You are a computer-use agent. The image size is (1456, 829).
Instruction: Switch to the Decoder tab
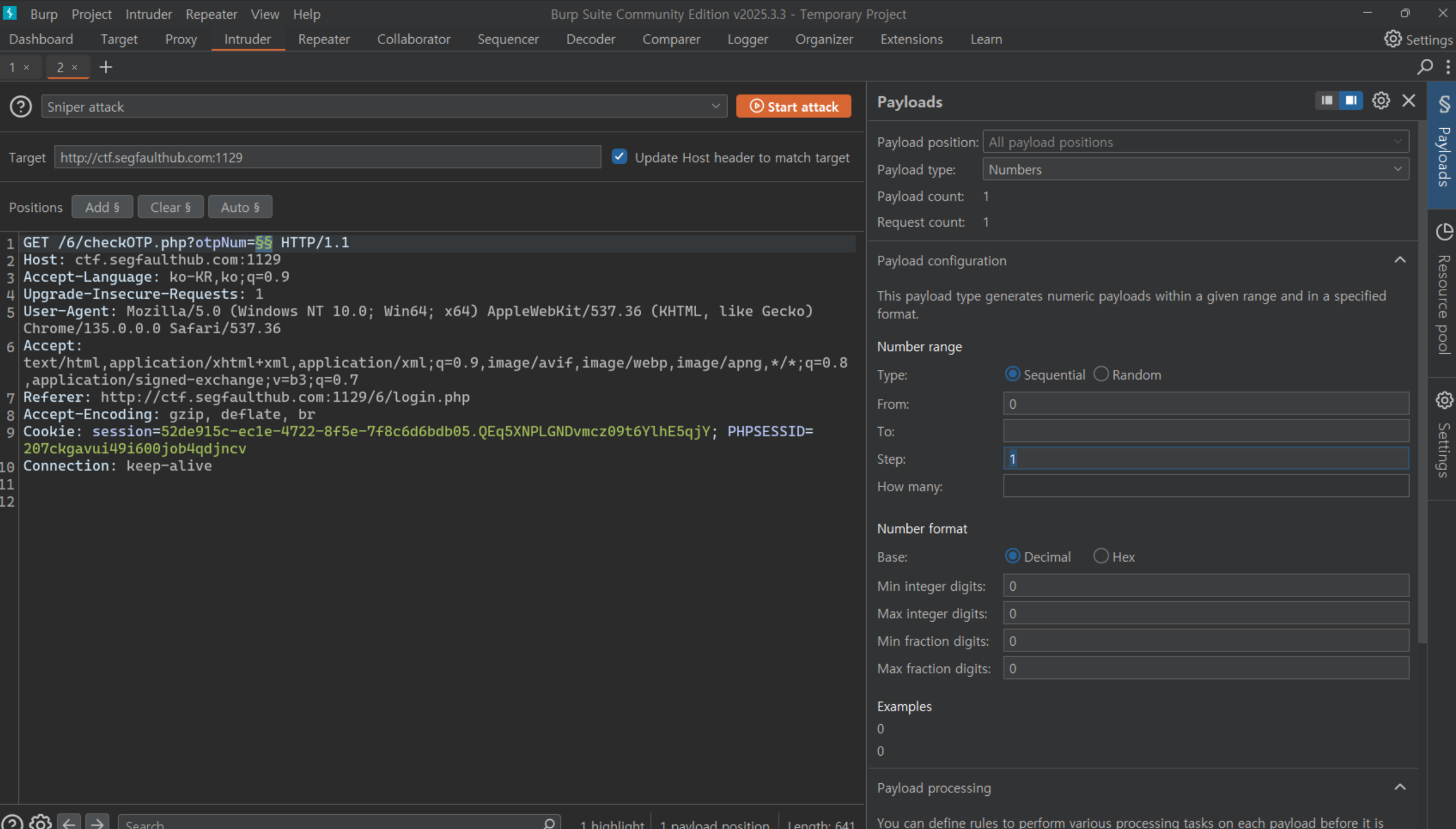point(590,39)
